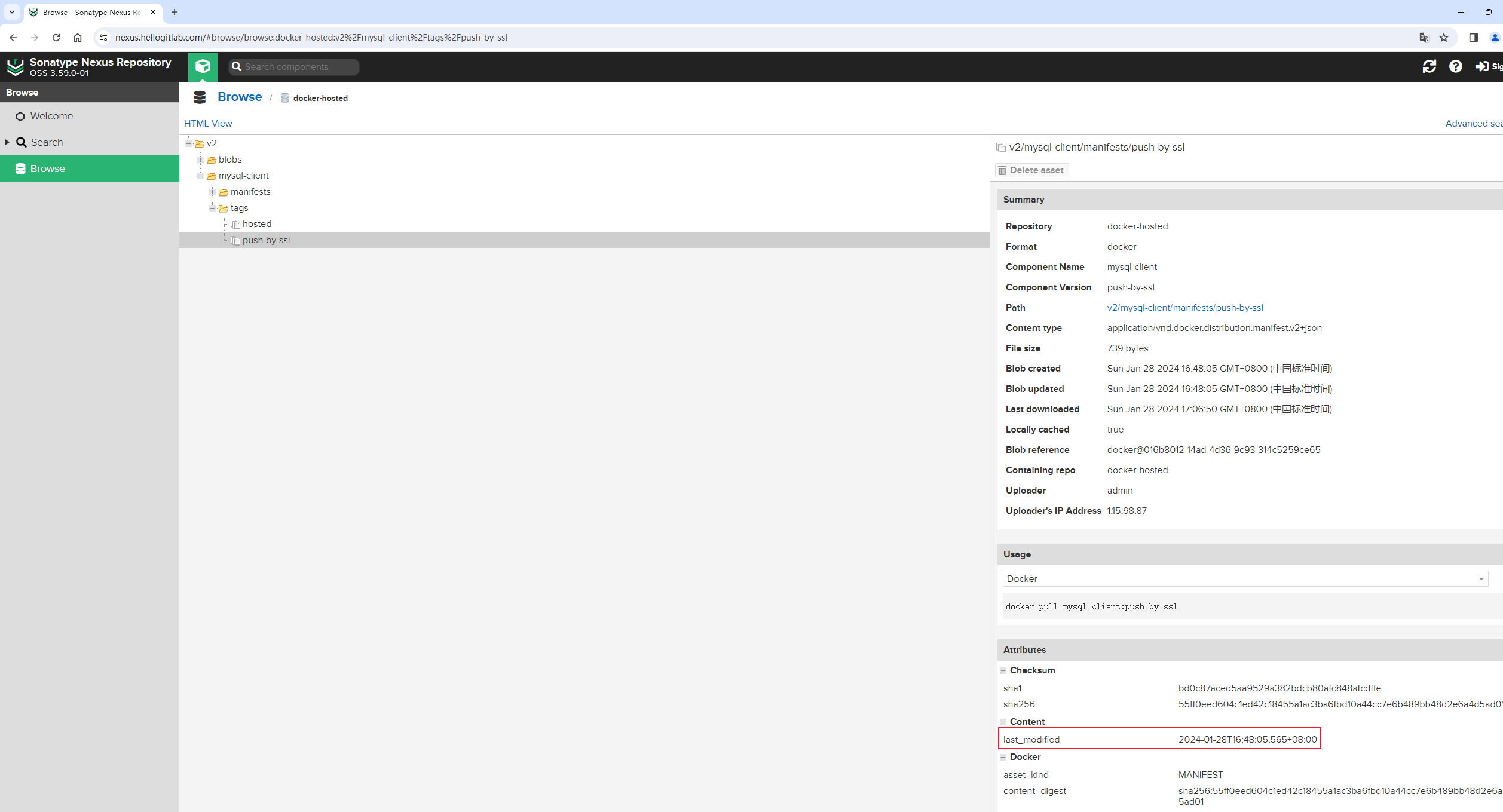Click the database icon beside Browse heading
This screenshot has width=1503, height=812.
click(x=200, y=97)
